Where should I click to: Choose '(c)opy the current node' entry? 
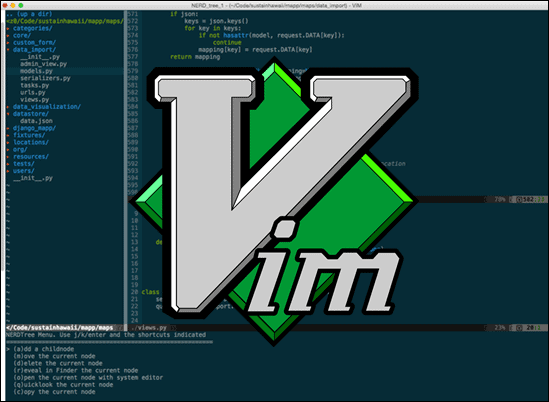click(54, 392)
